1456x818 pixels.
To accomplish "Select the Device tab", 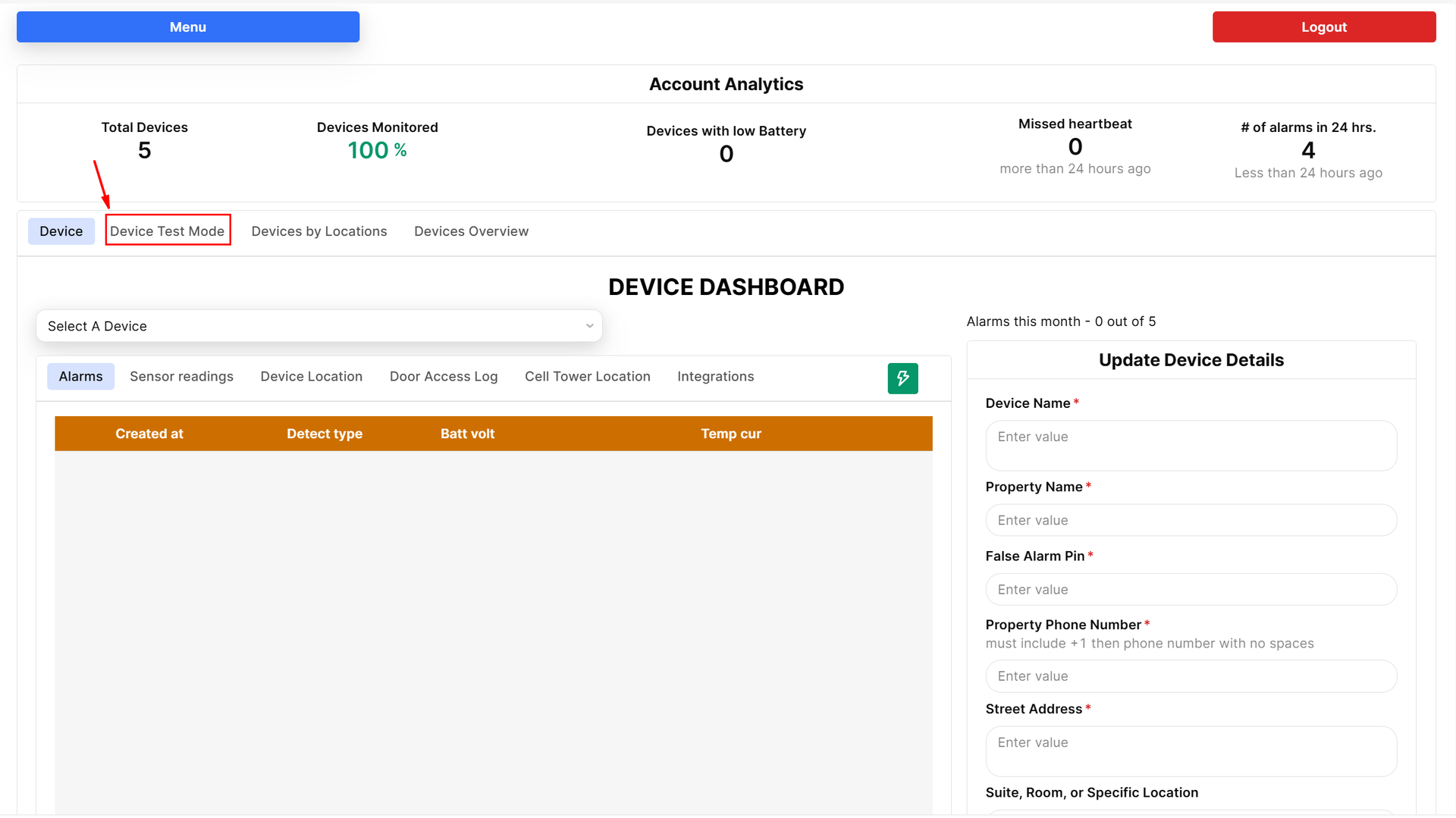I will pos(61,231).
